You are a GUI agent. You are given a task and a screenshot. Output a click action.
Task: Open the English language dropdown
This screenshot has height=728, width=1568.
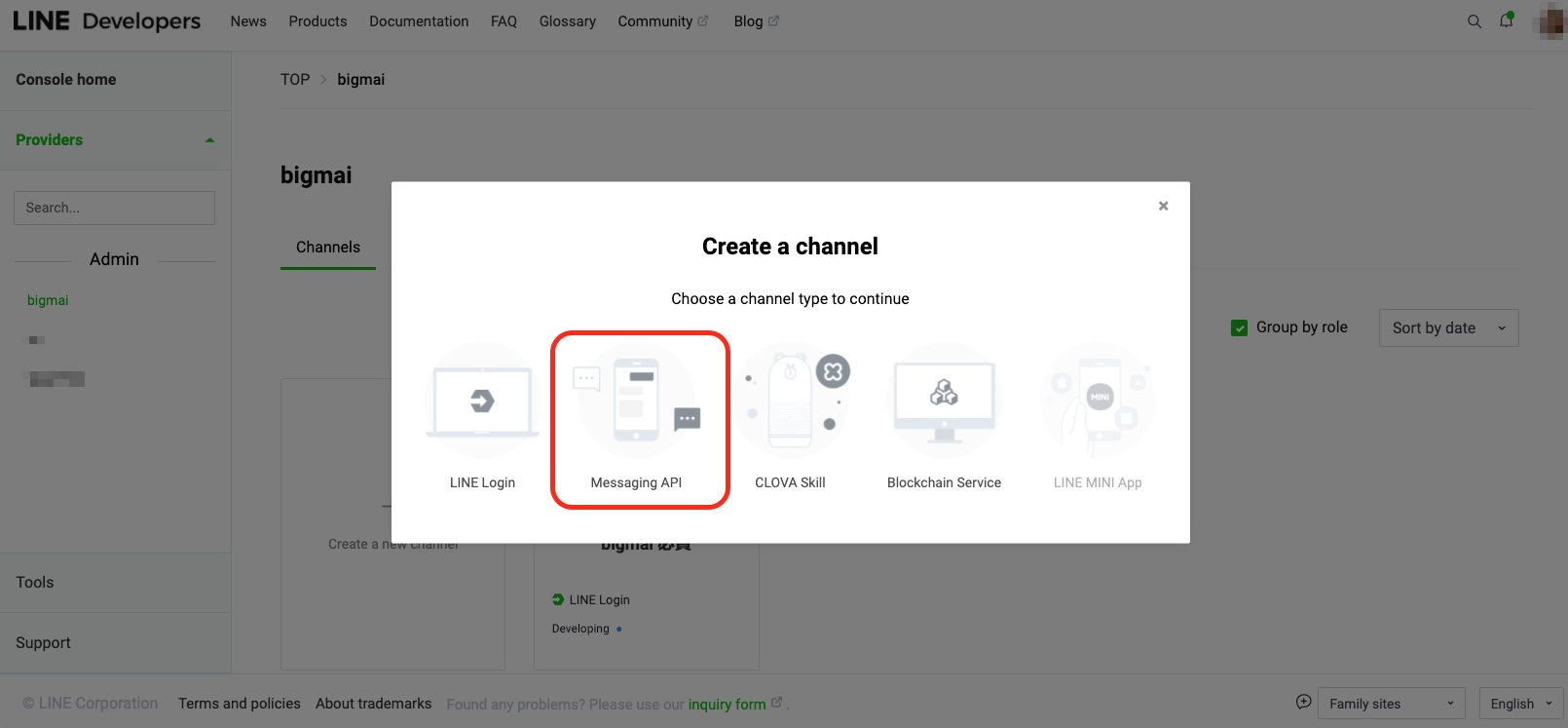(1521, 704)
